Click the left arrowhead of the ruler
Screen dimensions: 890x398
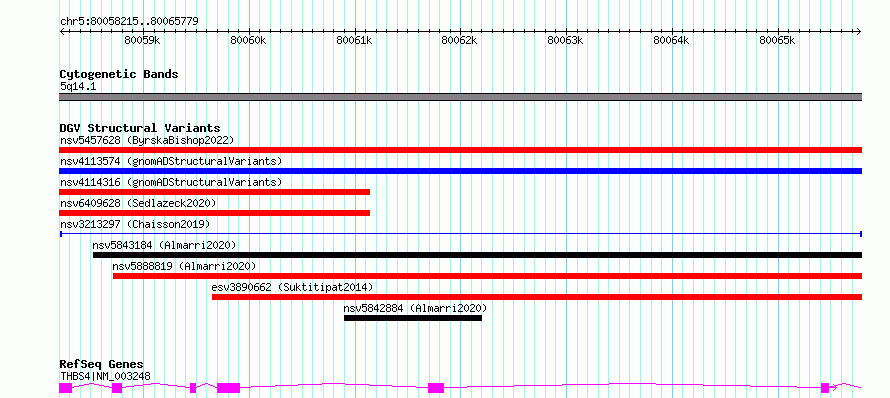tap(62, 31)
